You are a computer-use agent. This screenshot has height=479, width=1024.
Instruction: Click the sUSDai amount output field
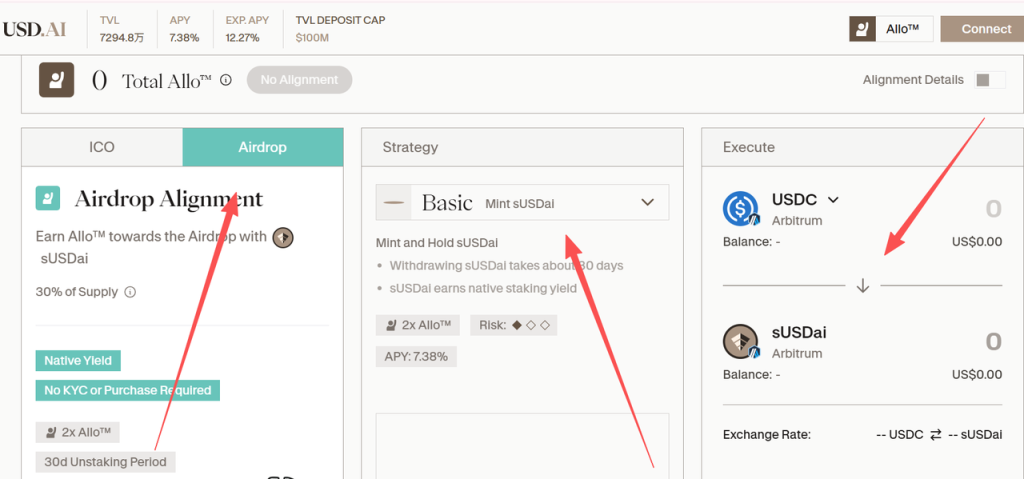992,342
